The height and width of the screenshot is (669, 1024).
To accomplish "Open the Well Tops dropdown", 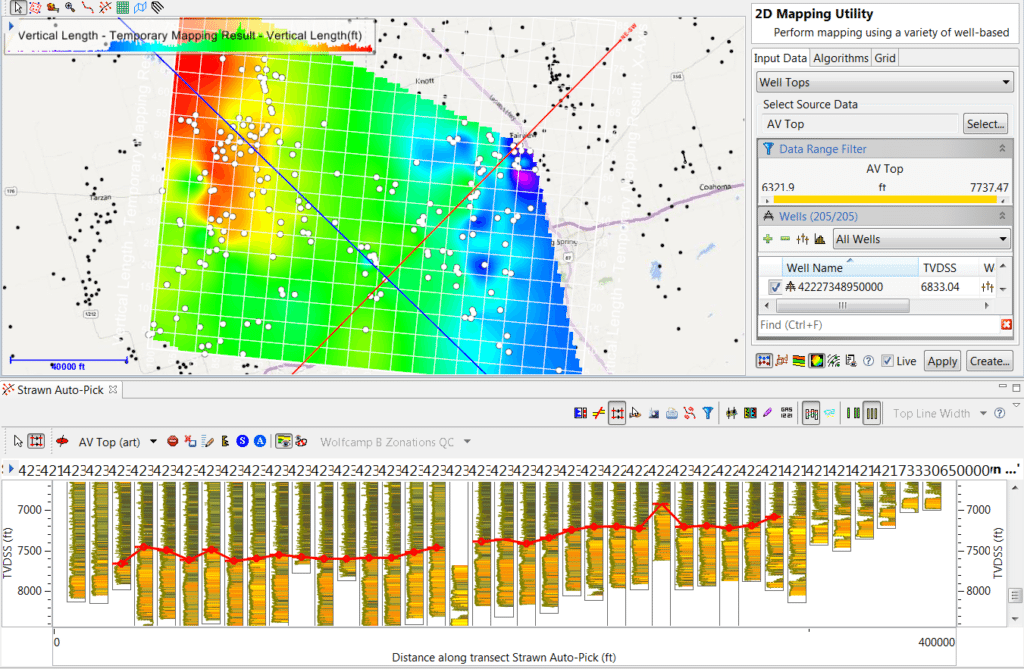I will pos(884,82).
